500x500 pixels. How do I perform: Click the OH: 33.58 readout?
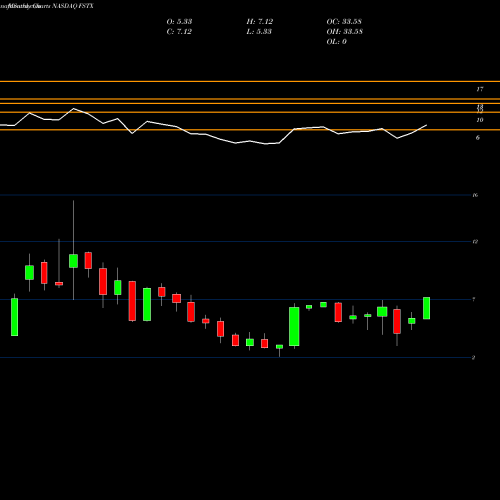pos(345,32)
